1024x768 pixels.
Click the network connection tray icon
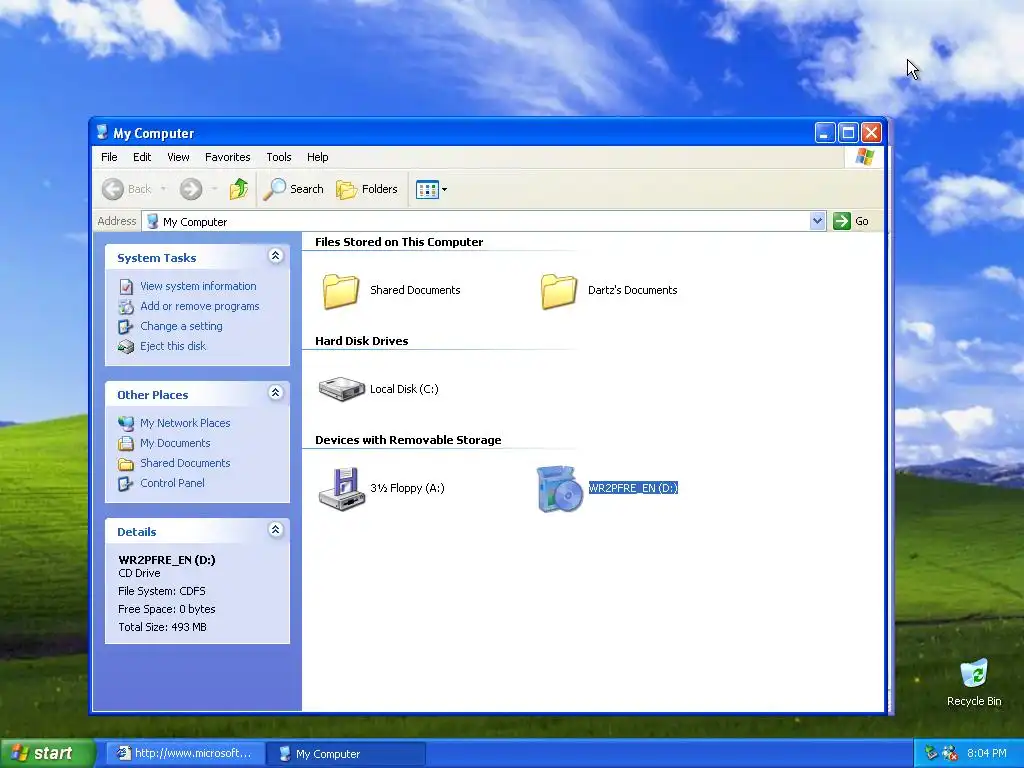pos(932,754)
